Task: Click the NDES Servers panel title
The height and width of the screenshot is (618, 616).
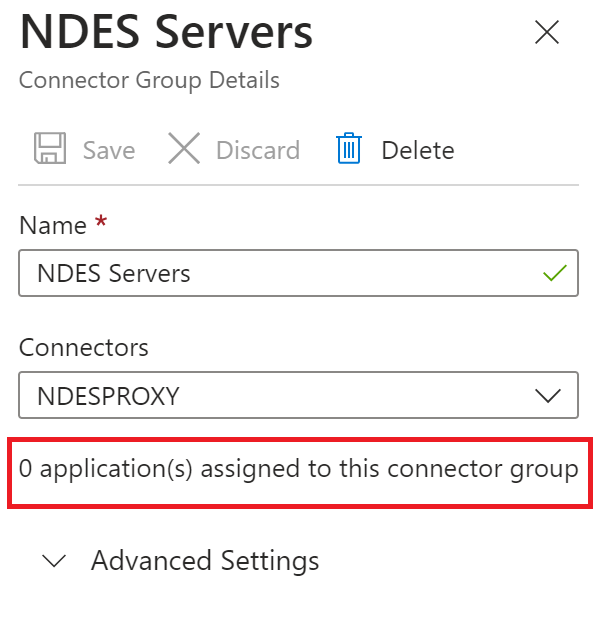Action: pos(166,32)
